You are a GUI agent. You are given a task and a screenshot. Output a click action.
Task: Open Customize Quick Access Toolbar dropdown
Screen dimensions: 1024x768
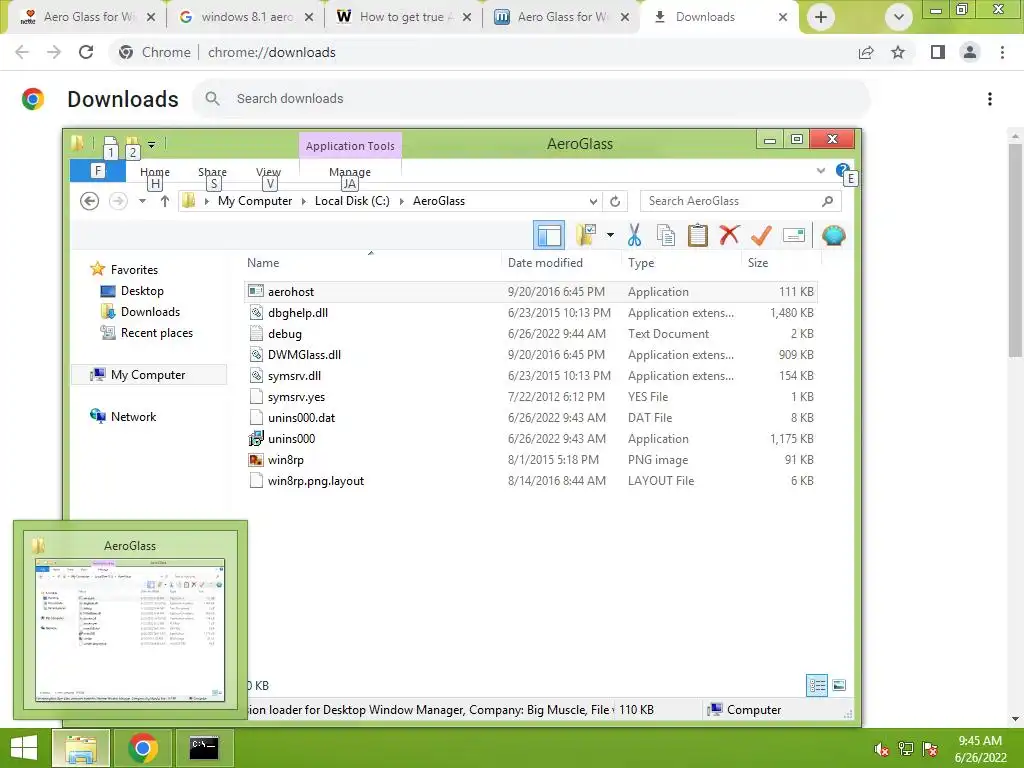pyautogui.click(x=151, y=144)
